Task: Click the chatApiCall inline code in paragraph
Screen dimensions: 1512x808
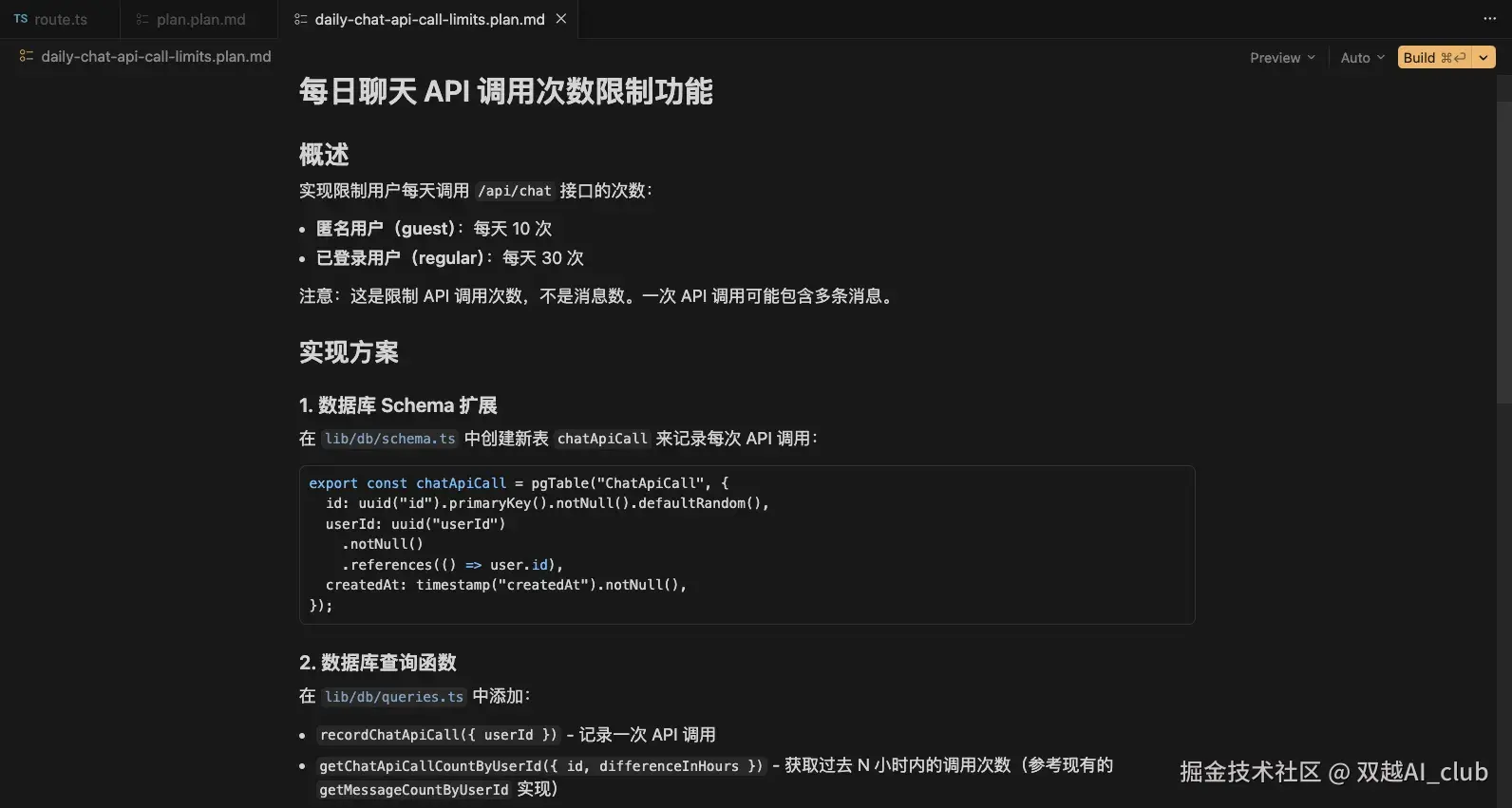Action: [602, 439]
